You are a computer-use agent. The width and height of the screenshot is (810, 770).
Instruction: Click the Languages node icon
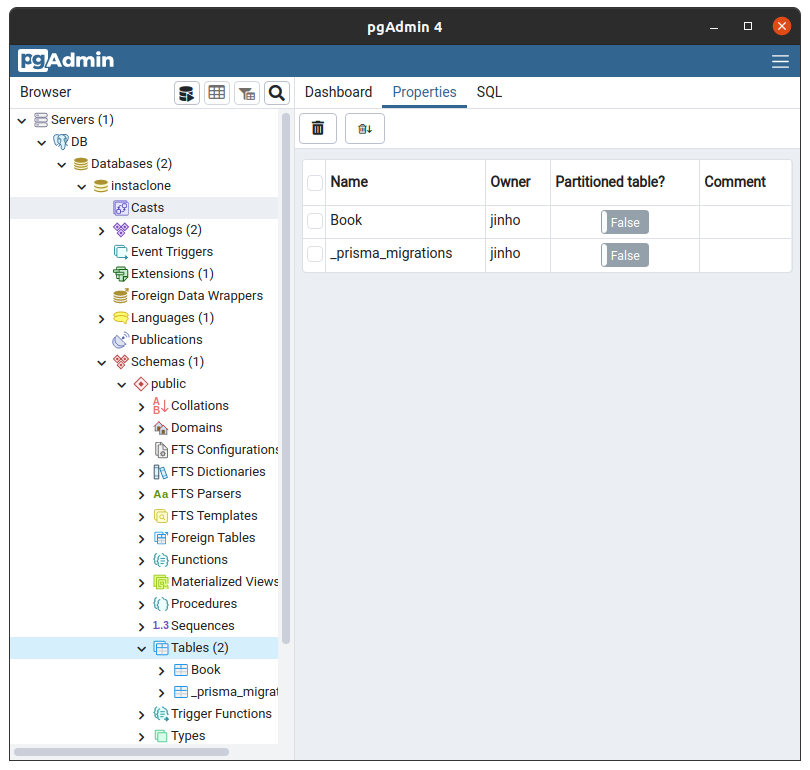click(x=120, y=318)
